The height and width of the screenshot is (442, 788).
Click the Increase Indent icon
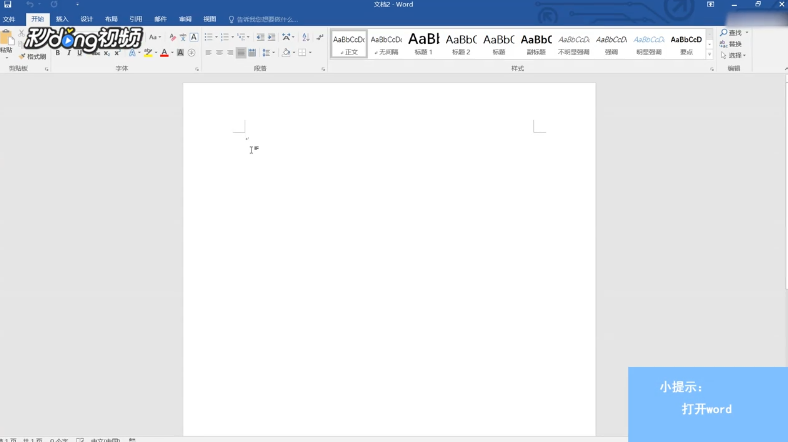(271, 37)
